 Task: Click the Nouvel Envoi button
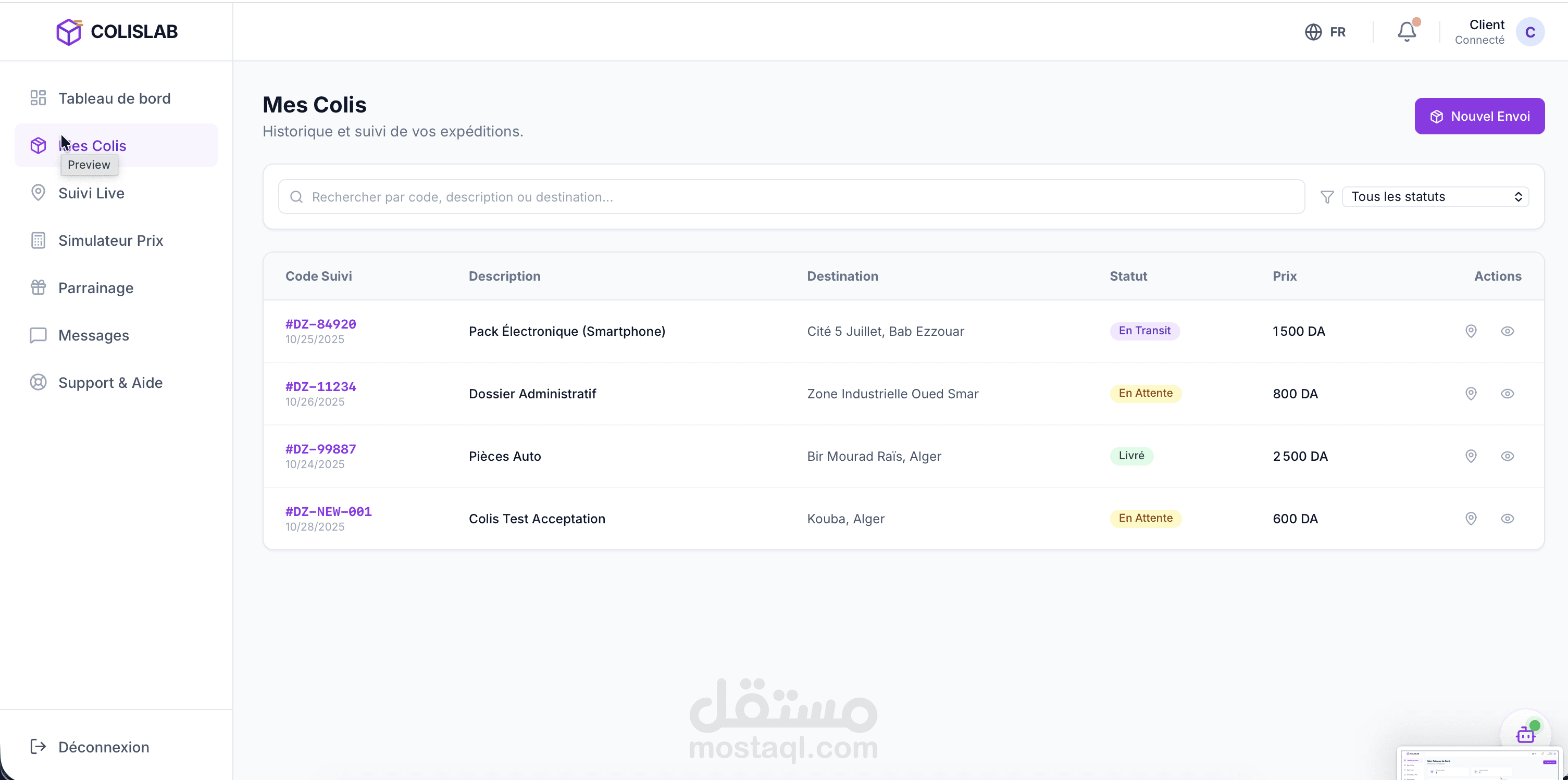point(1479,116)
